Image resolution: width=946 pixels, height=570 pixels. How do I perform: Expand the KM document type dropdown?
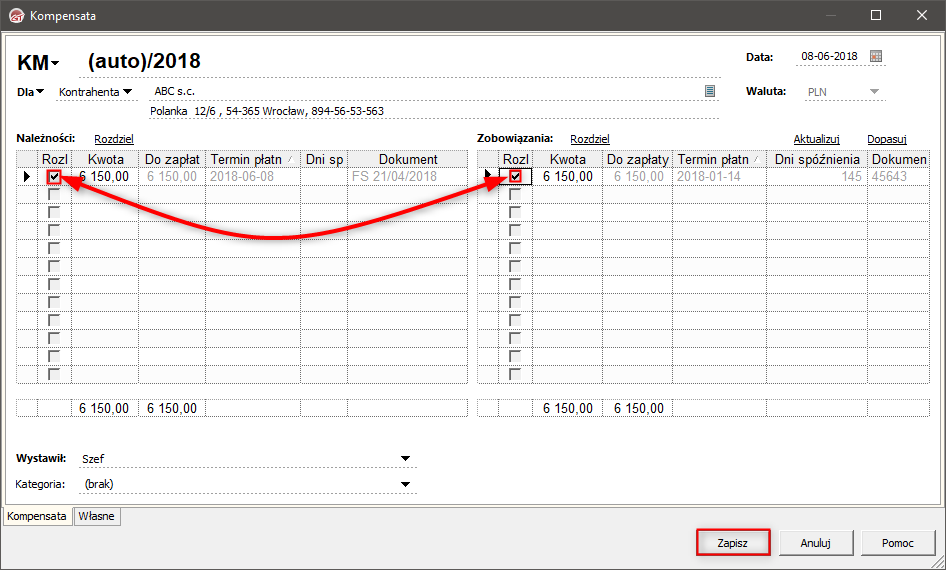pos(55,63)
